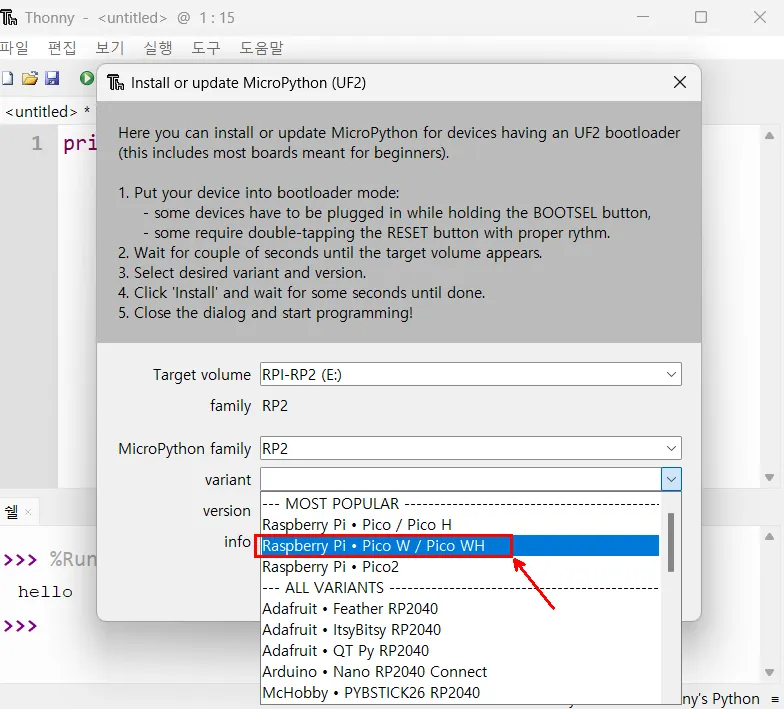This screenshot has height=709, width=784.
Task: Open the 보기 menu
Action: click(x=110, y=48)
